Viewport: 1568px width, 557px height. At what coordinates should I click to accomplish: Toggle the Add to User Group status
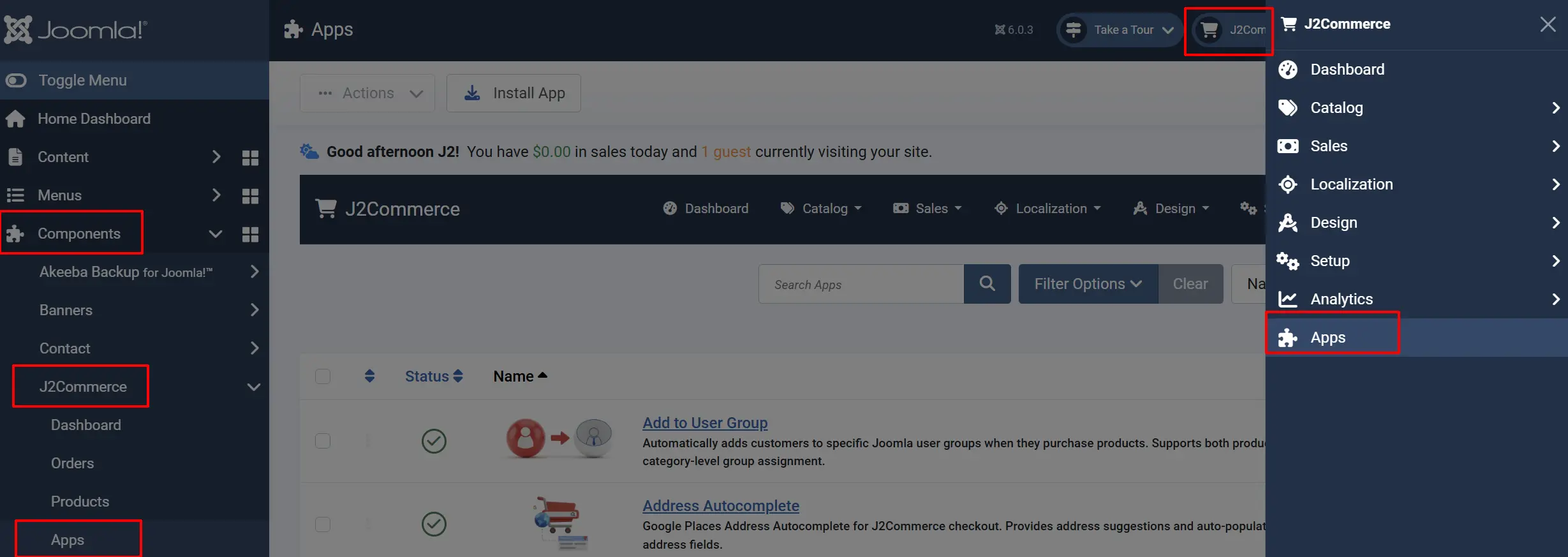(434, 441)
